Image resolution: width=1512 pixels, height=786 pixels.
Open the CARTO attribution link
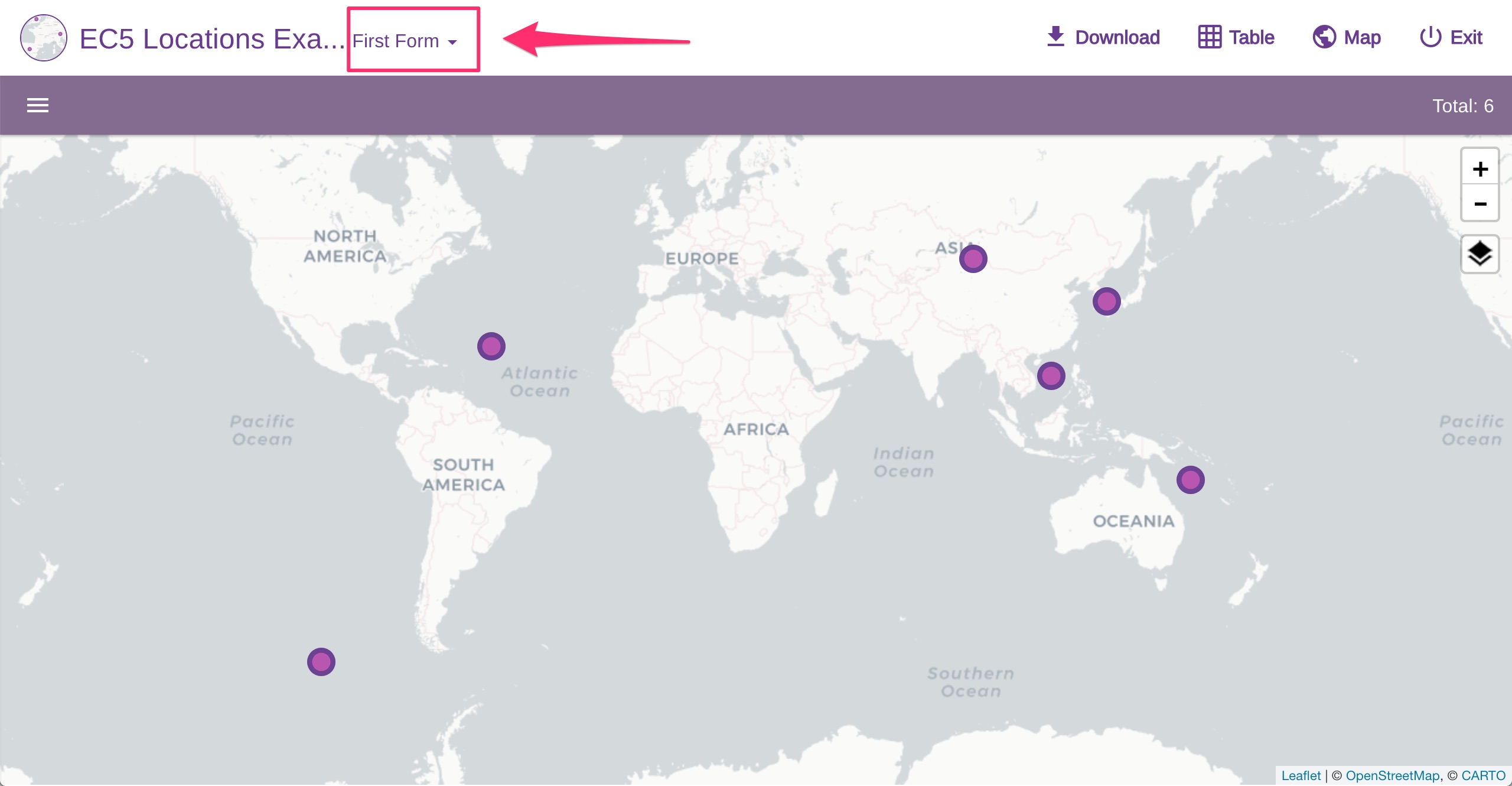(1483, 775)
